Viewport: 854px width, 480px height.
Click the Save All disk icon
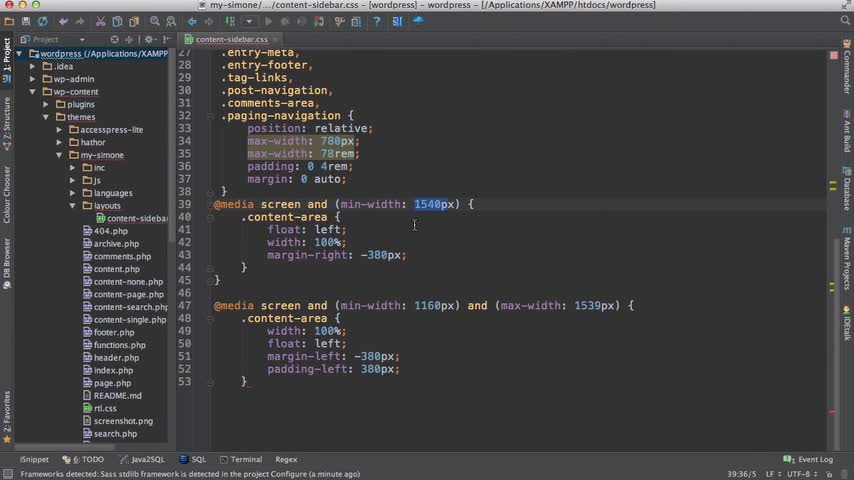(26, 21)
